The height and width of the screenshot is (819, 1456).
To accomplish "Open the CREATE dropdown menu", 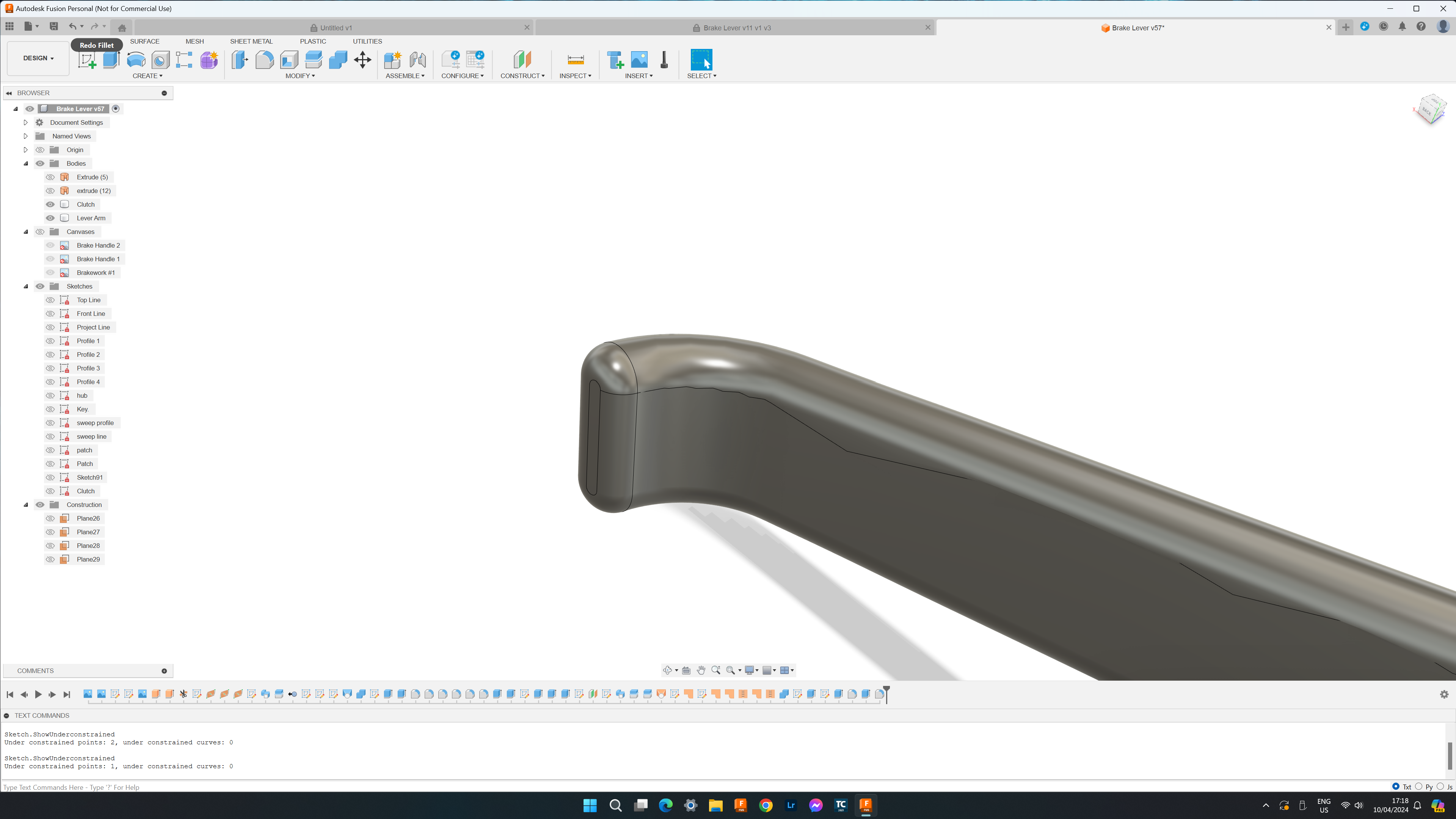I will [147, 76].
